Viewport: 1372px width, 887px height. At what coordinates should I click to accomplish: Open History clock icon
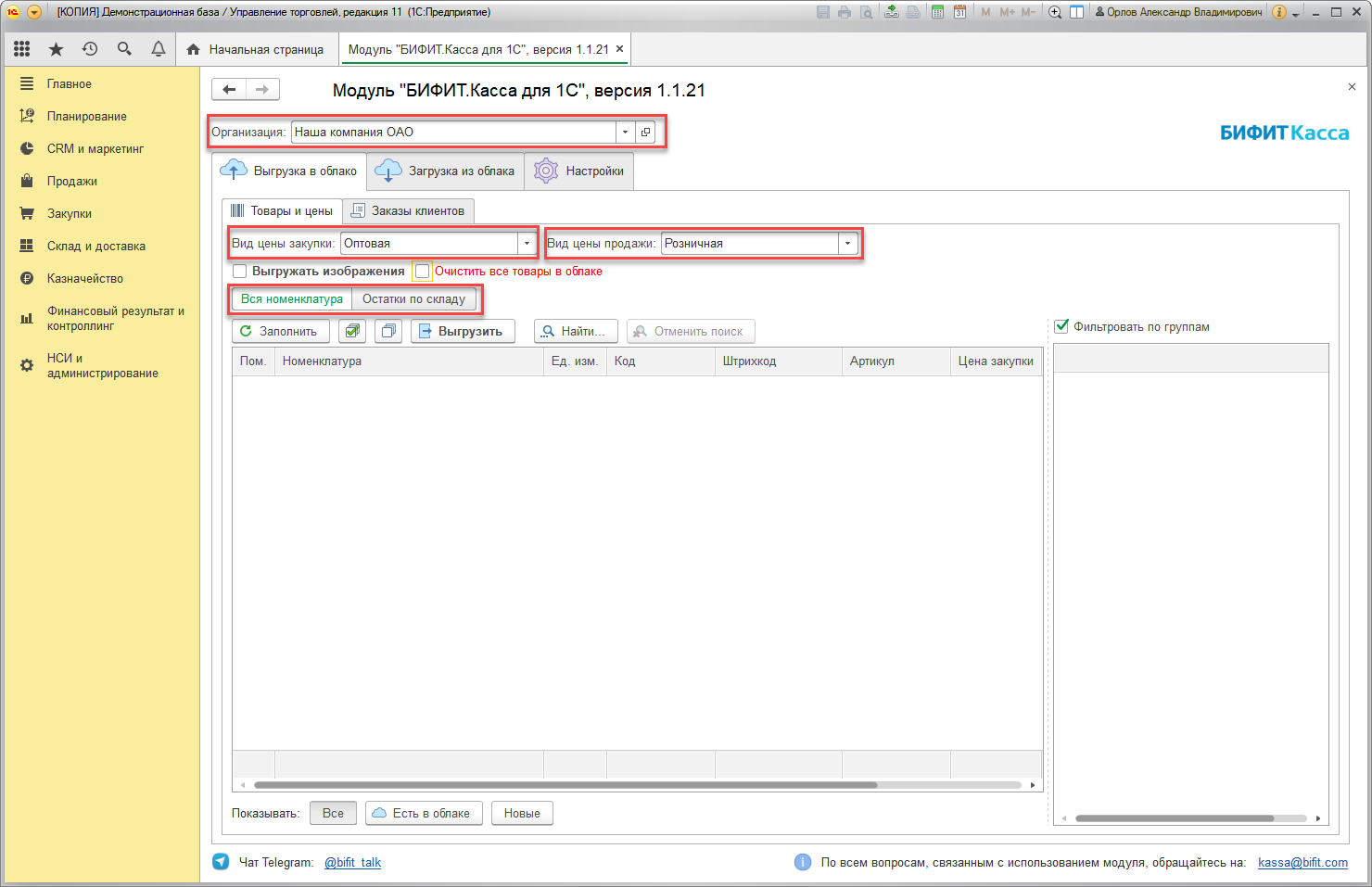[x=90, y=49]
